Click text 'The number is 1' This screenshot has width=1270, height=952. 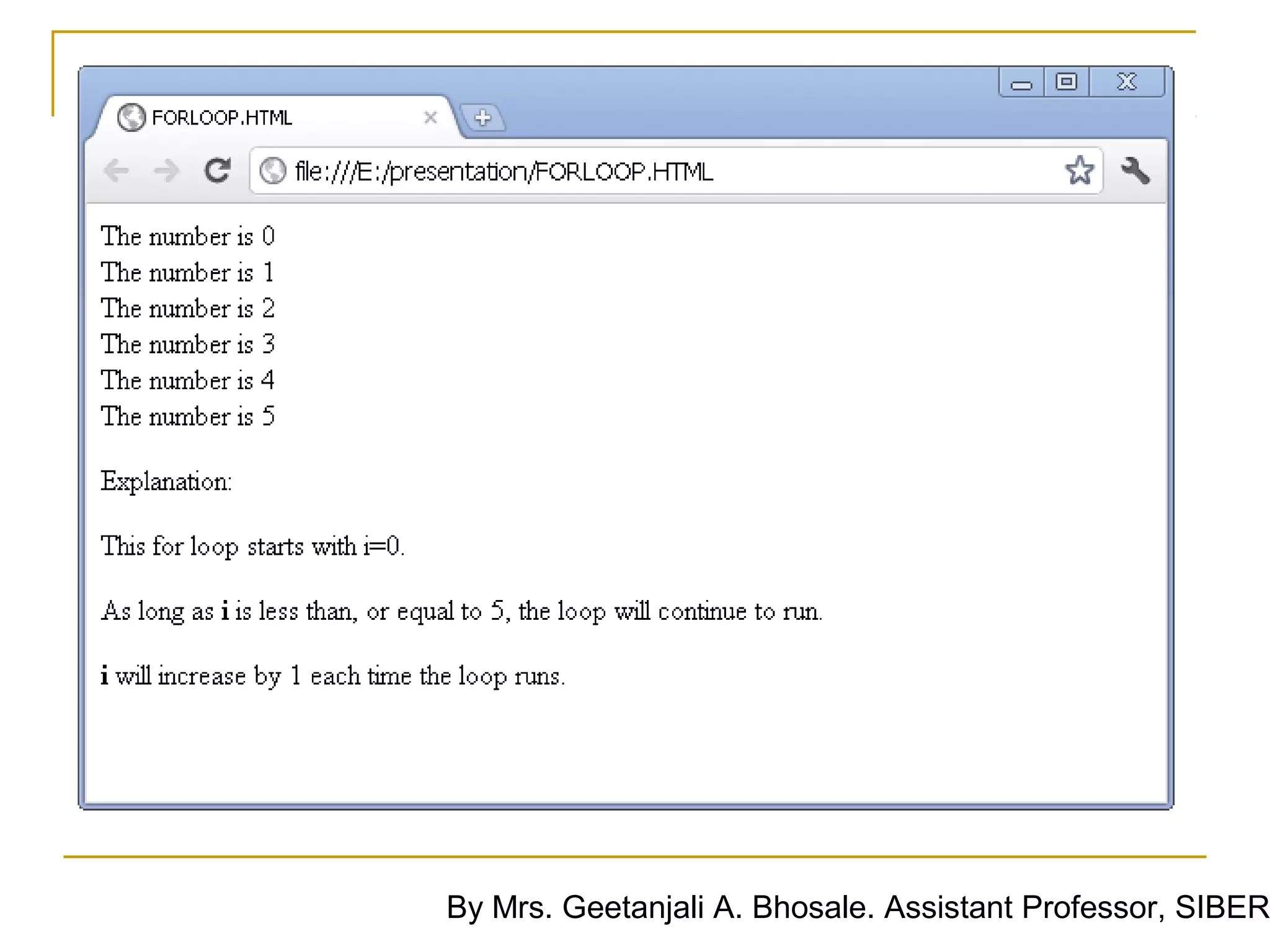pos(188,272)
